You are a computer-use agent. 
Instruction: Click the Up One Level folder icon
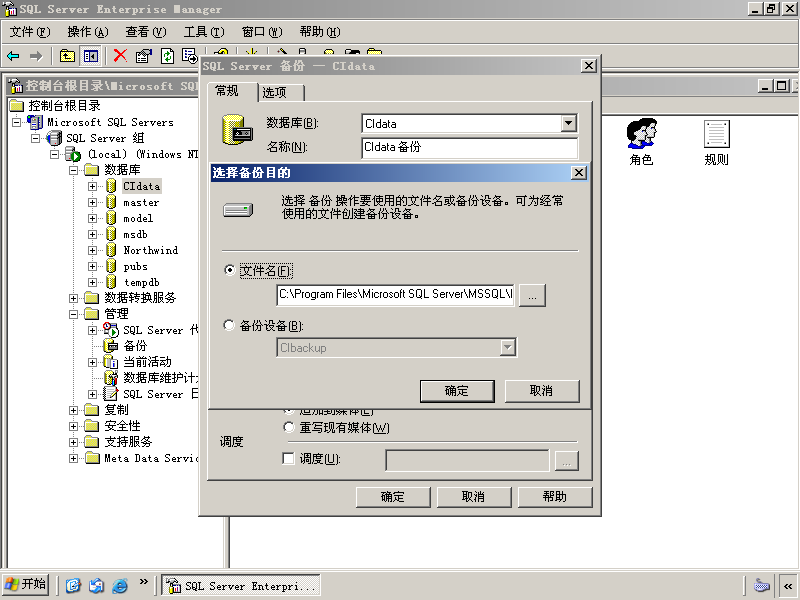coord(67,56)
